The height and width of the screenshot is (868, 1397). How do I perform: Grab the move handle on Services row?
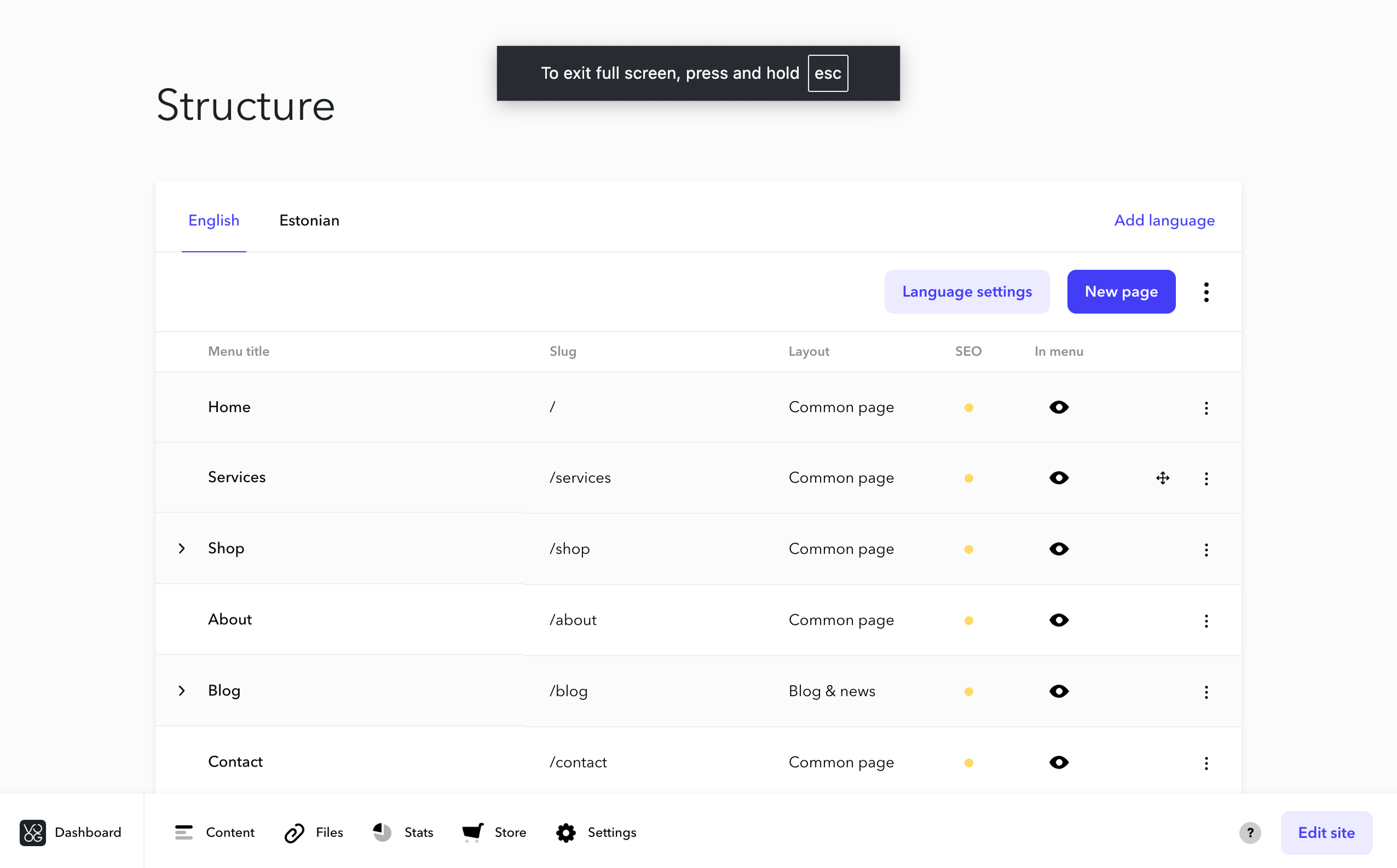(x=1163, y=478)
